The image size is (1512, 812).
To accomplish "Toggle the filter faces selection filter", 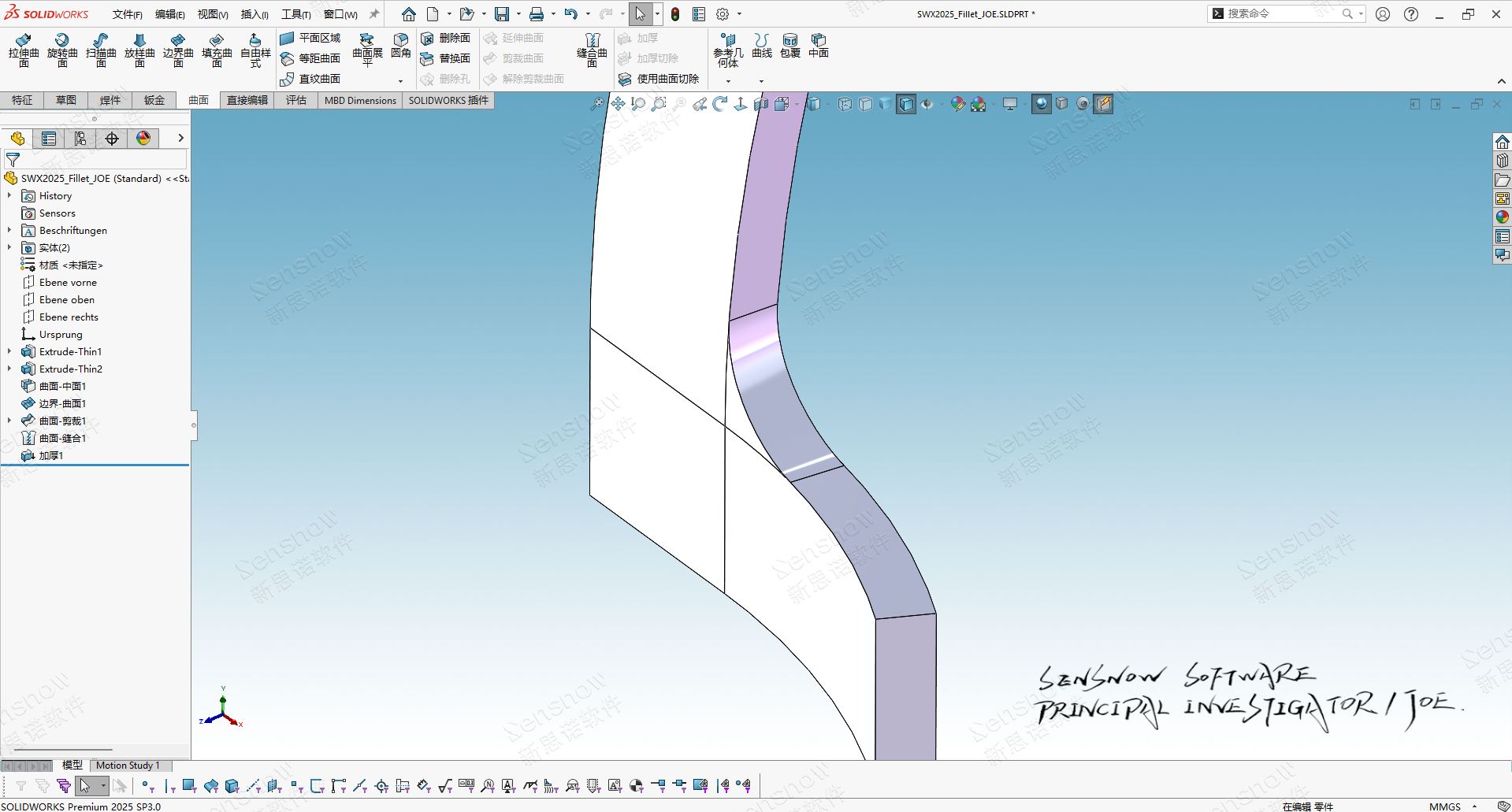I will (189, 785).
